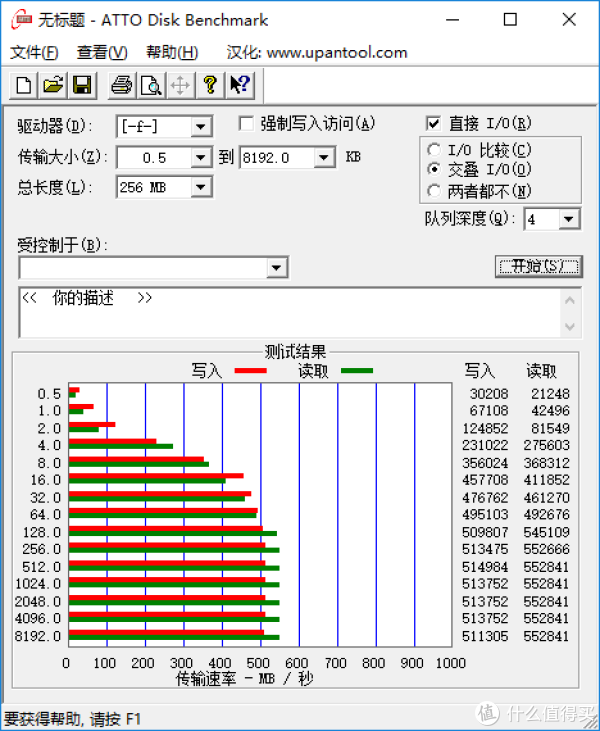The image size is (600, 731).
Task: Enable the 强制写入访问(A) checkbox
Action: point(246,124)
